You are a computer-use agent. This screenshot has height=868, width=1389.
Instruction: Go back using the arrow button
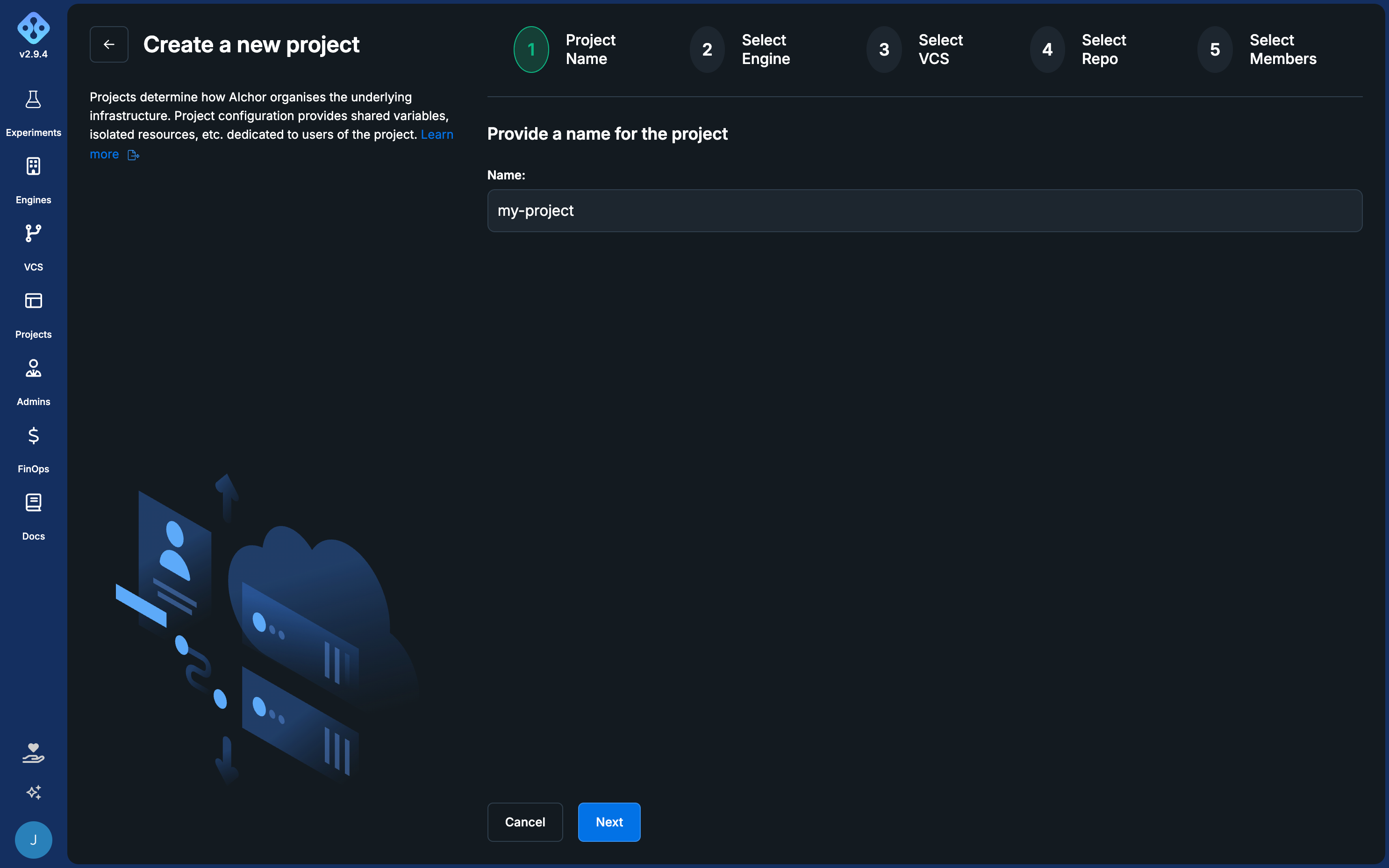coord(109,44)
